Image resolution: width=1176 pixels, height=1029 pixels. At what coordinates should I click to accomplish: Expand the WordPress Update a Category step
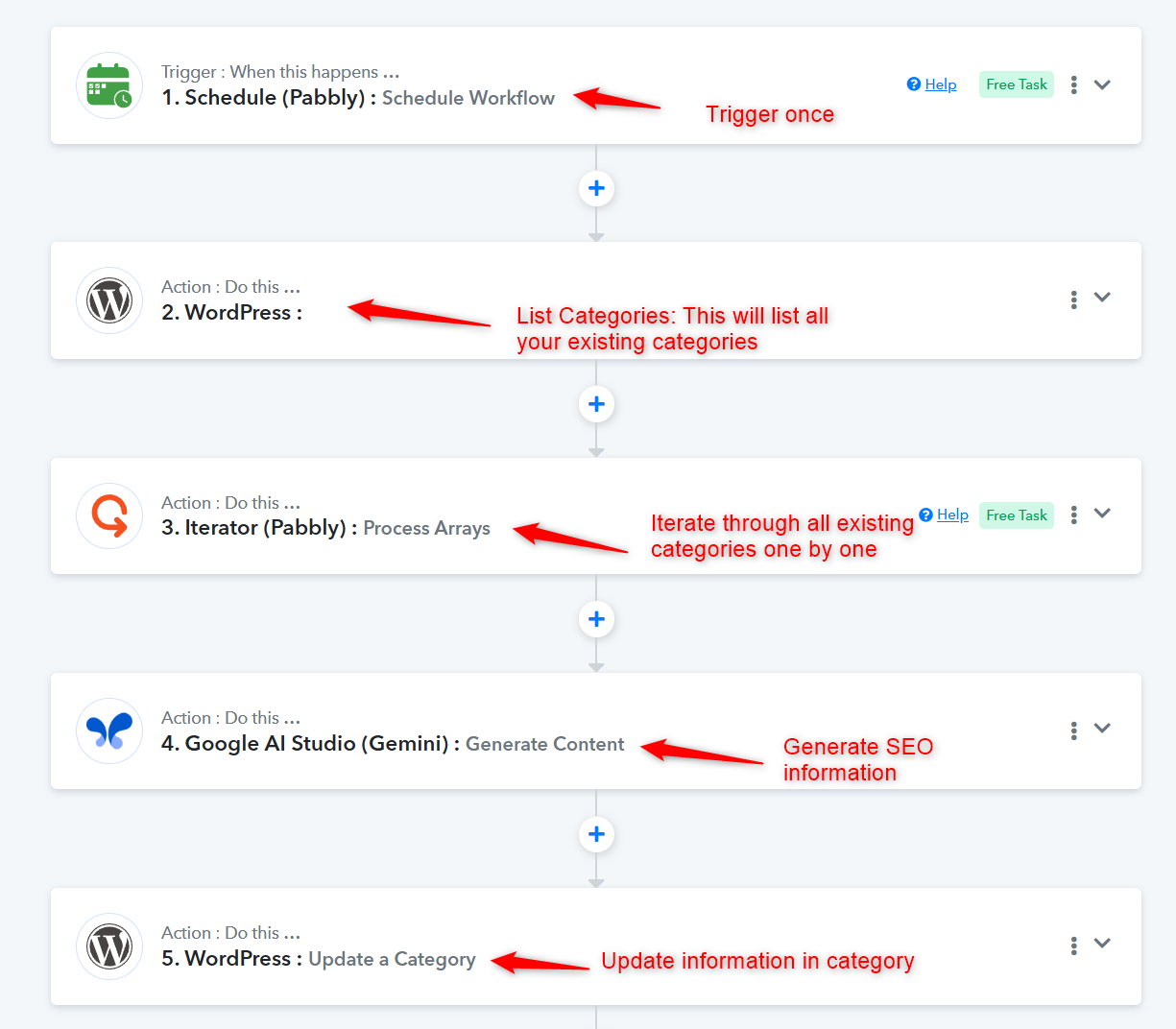pos(1102,943)
